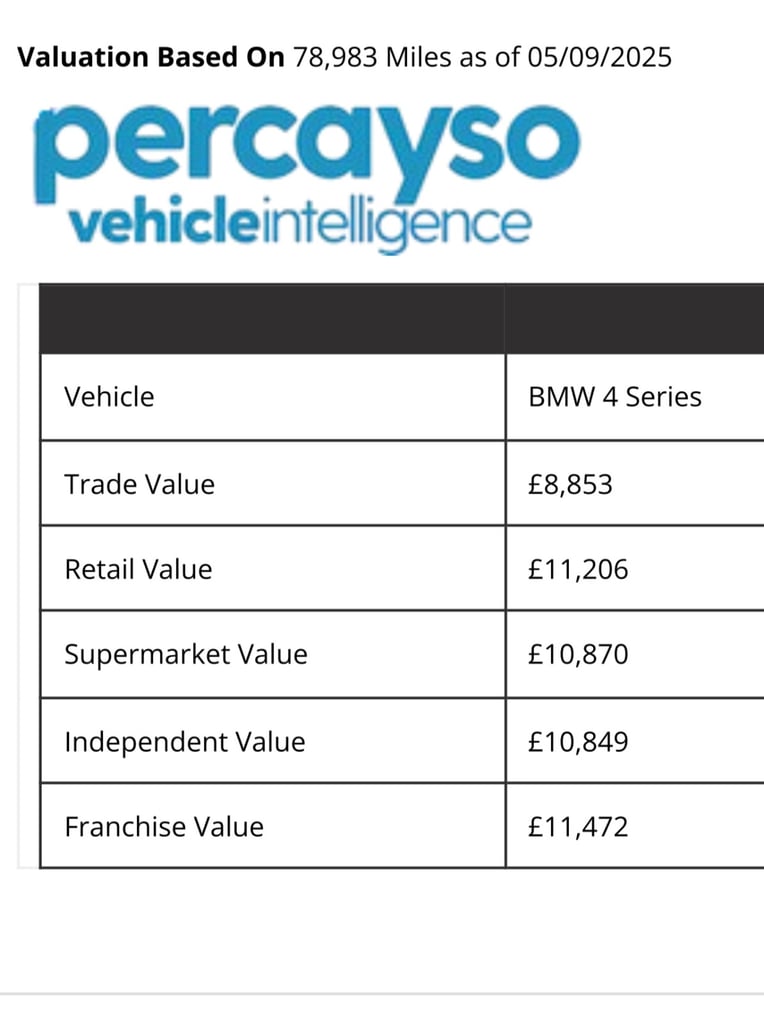Select the 78,983 Miles valuation text
The height and width of the screenshot is (1024, 764).
(x=372, y=57)
